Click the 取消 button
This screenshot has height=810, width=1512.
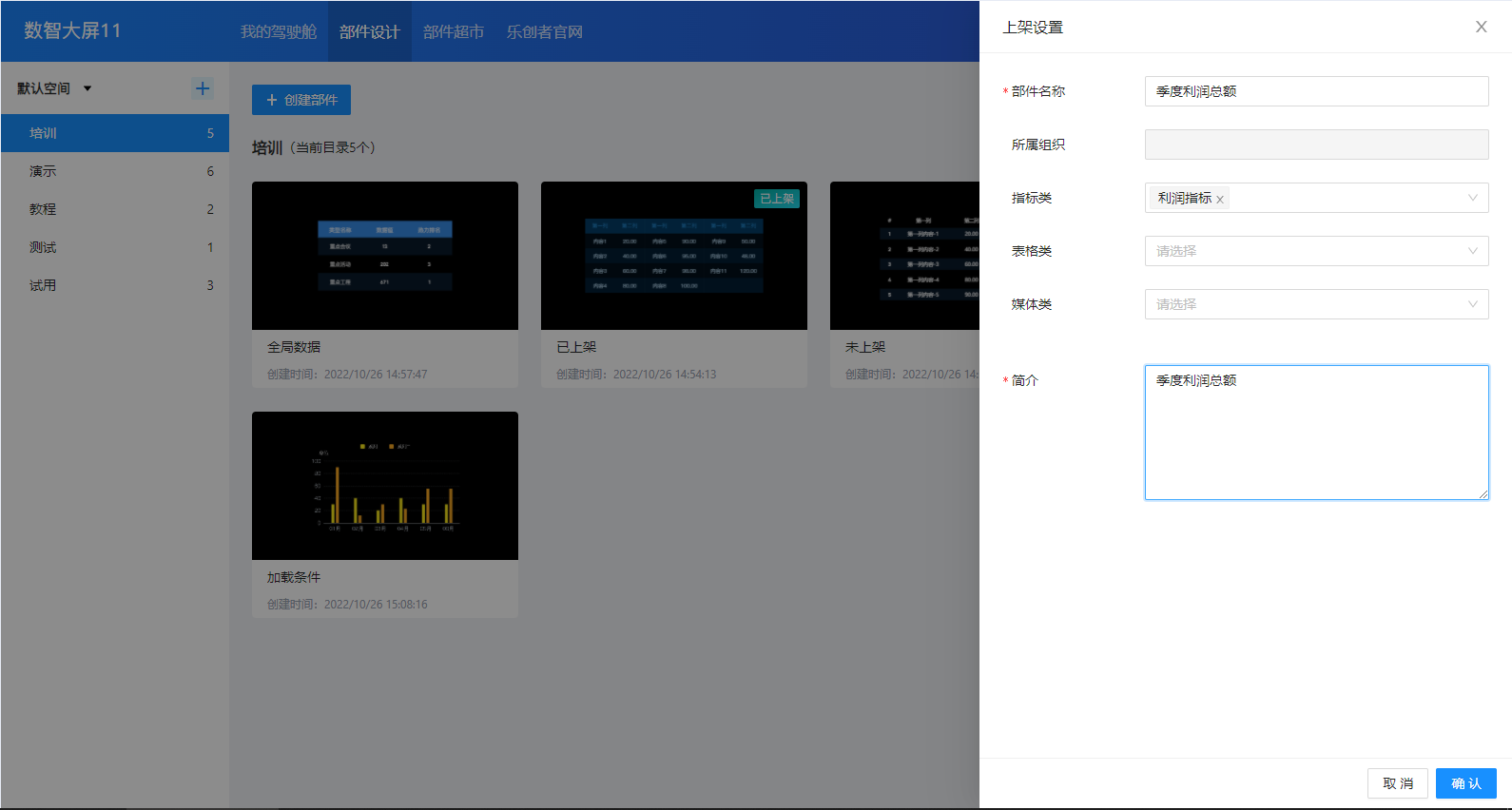1397,783
